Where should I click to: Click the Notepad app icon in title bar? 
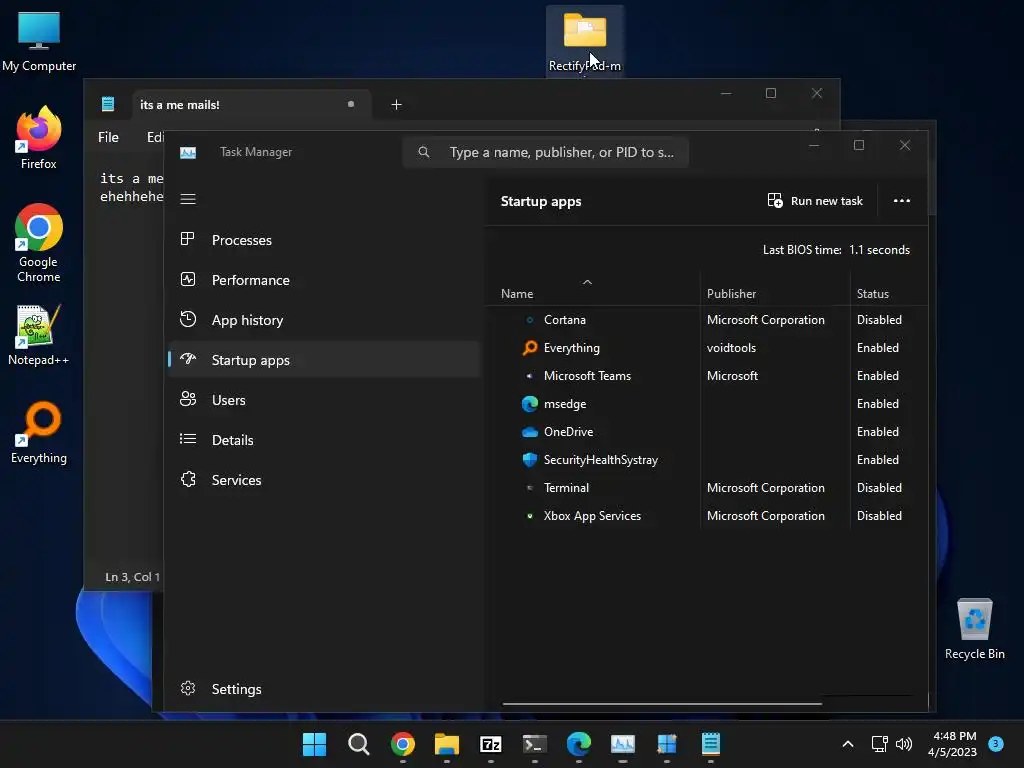click(x=108, y=104)
